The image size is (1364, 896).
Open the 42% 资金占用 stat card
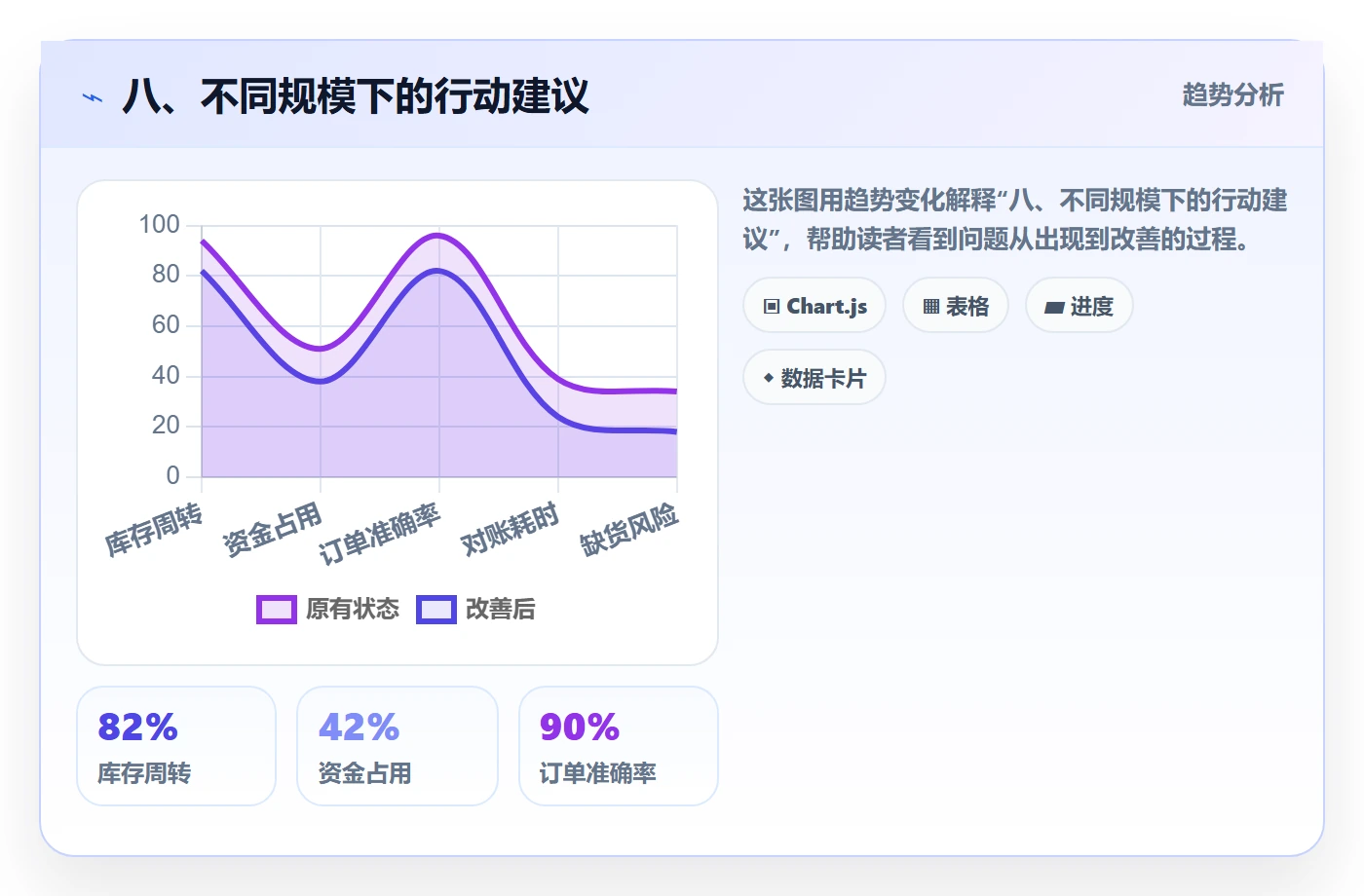tap(398, 746)
